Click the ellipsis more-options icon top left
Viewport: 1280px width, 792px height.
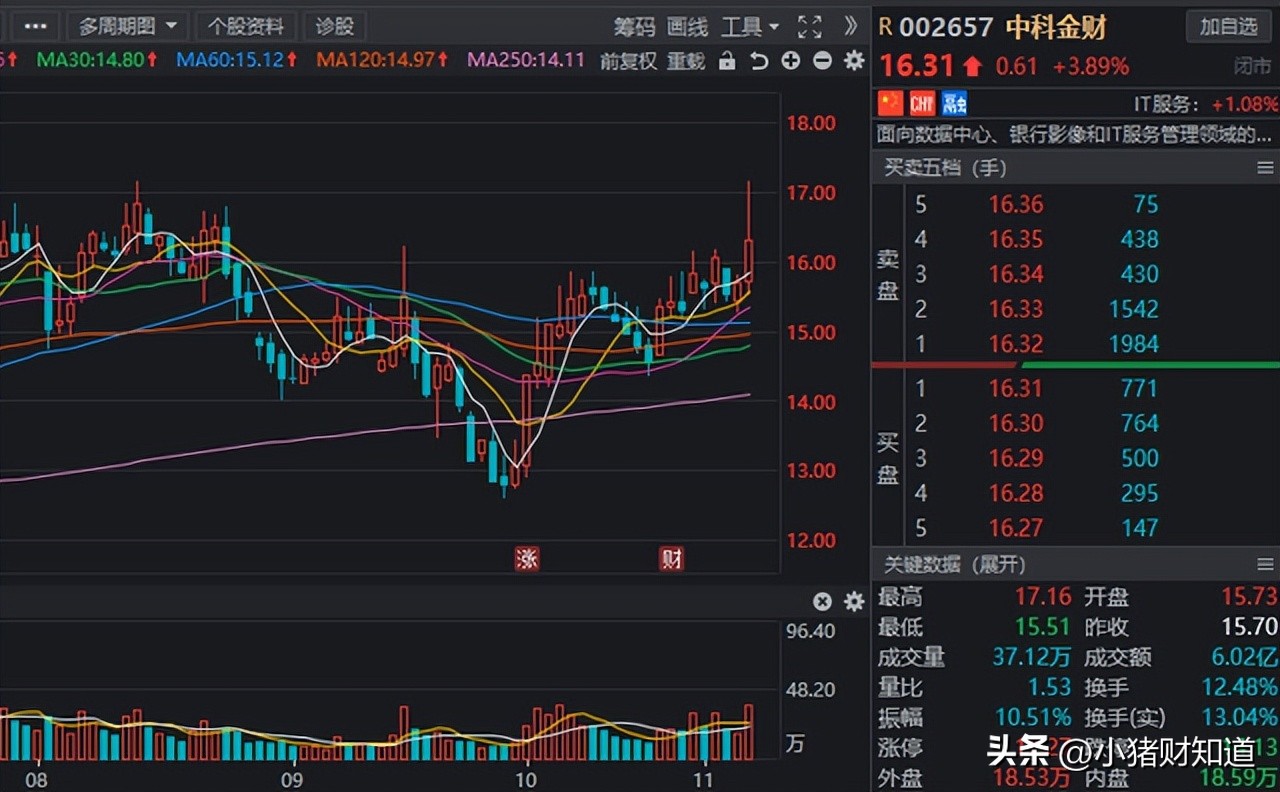click(x=33, y=26)
